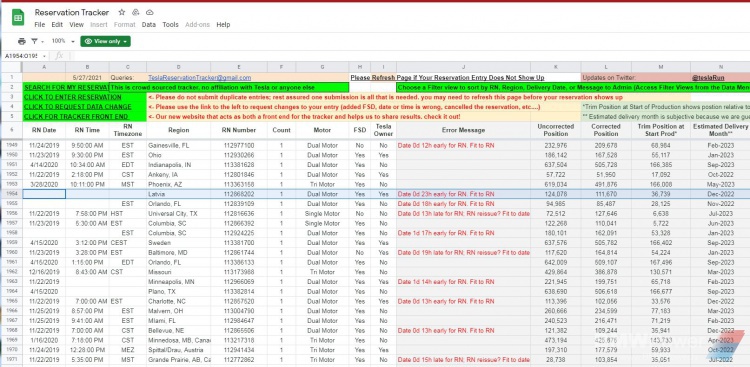Click the name box showing A1954
Viewport: 750px width, 367px height.
point(22,56)
